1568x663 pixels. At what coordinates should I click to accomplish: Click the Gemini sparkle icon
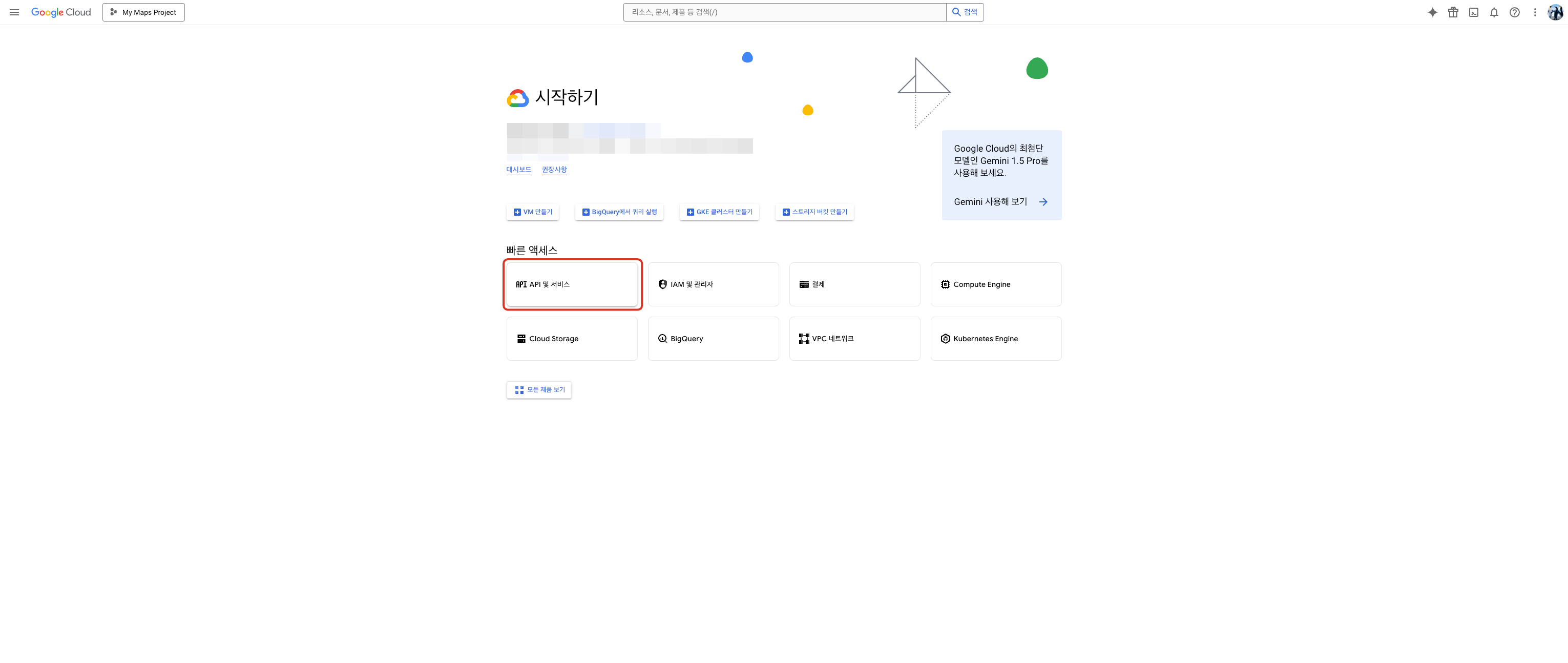click(x=1432, y=12)
